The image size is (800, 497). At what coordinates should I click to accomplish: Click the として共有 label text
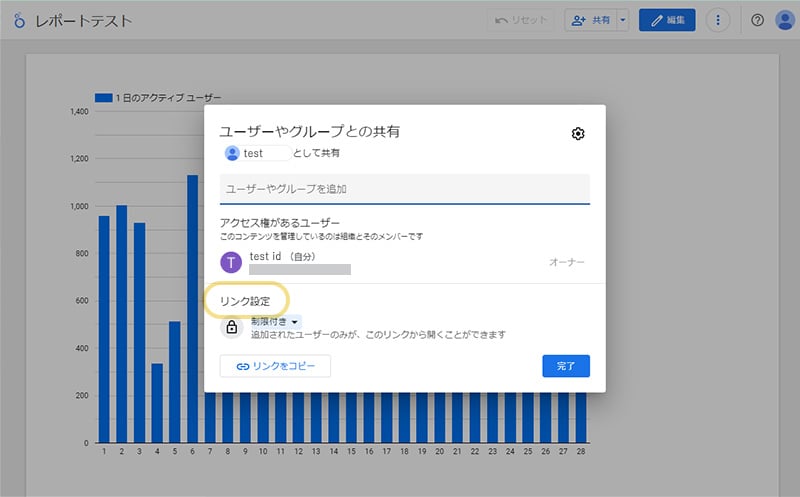pos(316,153)
